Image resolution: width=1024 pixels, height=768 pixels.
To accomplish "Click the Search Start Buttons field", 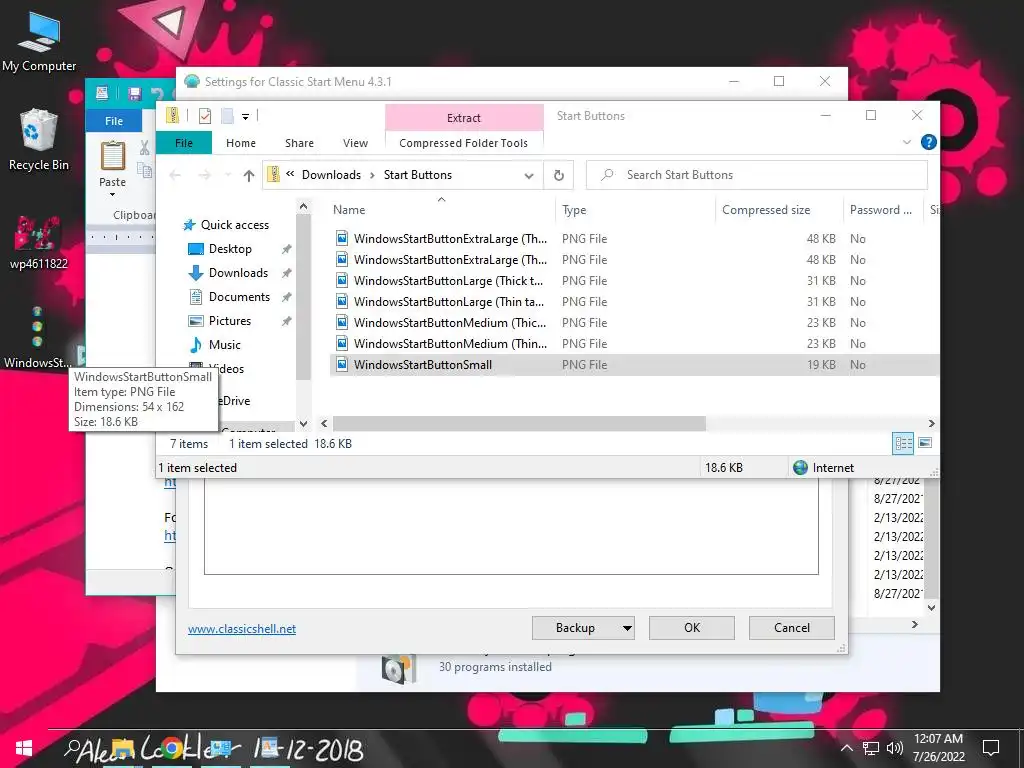I will click(757, 175).
